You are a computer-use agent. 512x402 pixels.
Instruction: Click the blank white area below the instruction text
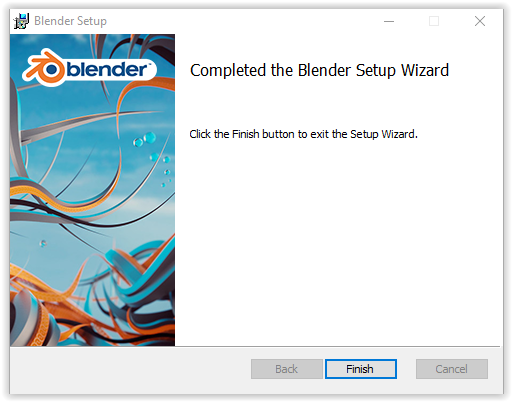pos(338,240)
